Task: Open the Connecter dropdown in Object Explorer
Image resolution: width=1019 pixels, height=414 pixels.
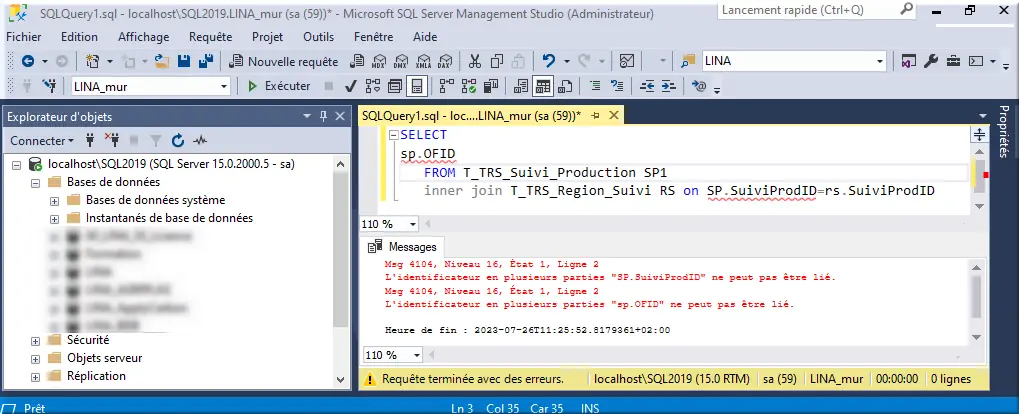Action: click(42, 140)
